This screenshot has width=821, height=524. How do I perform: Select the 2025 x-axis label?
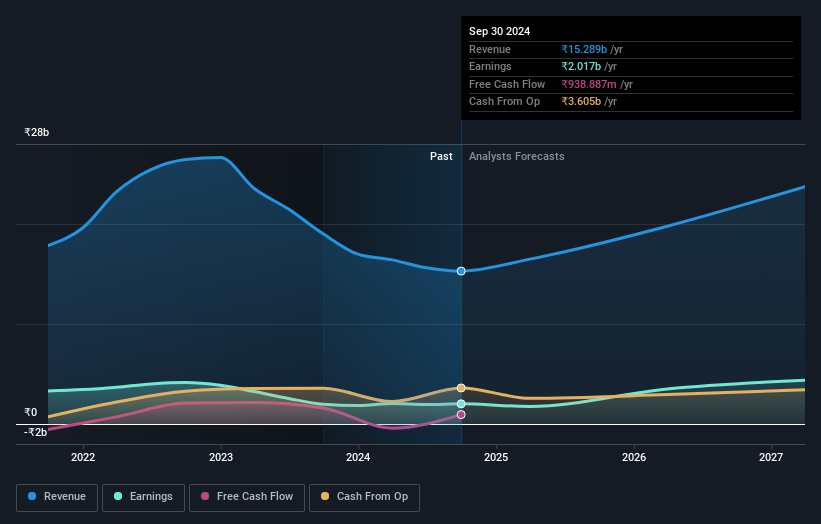(496, 457)
